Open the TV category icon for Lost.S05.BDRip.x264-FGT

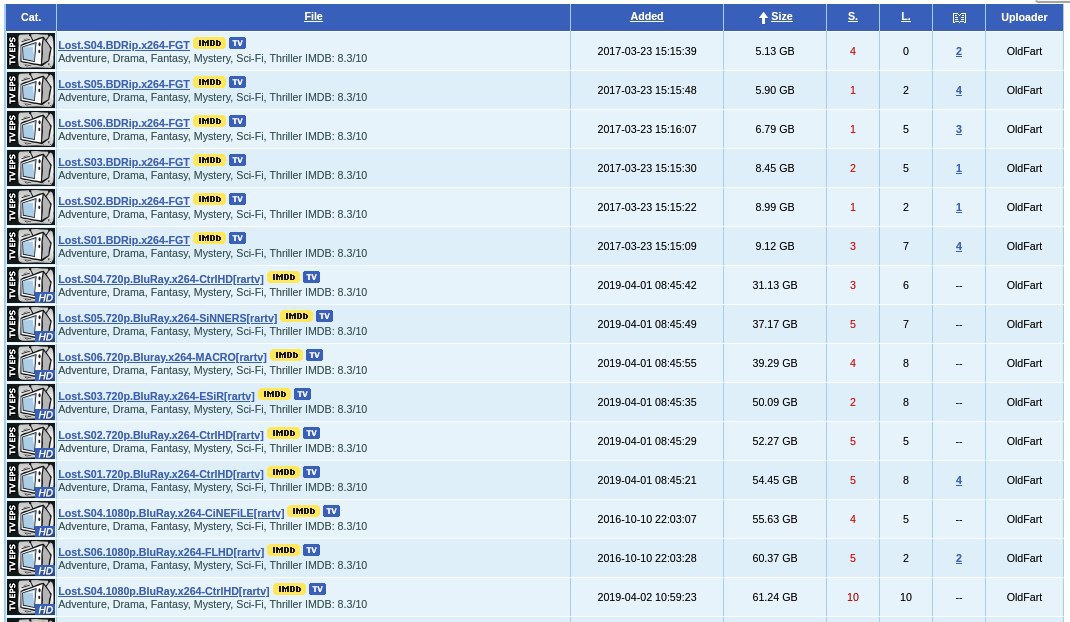[31, 90]
